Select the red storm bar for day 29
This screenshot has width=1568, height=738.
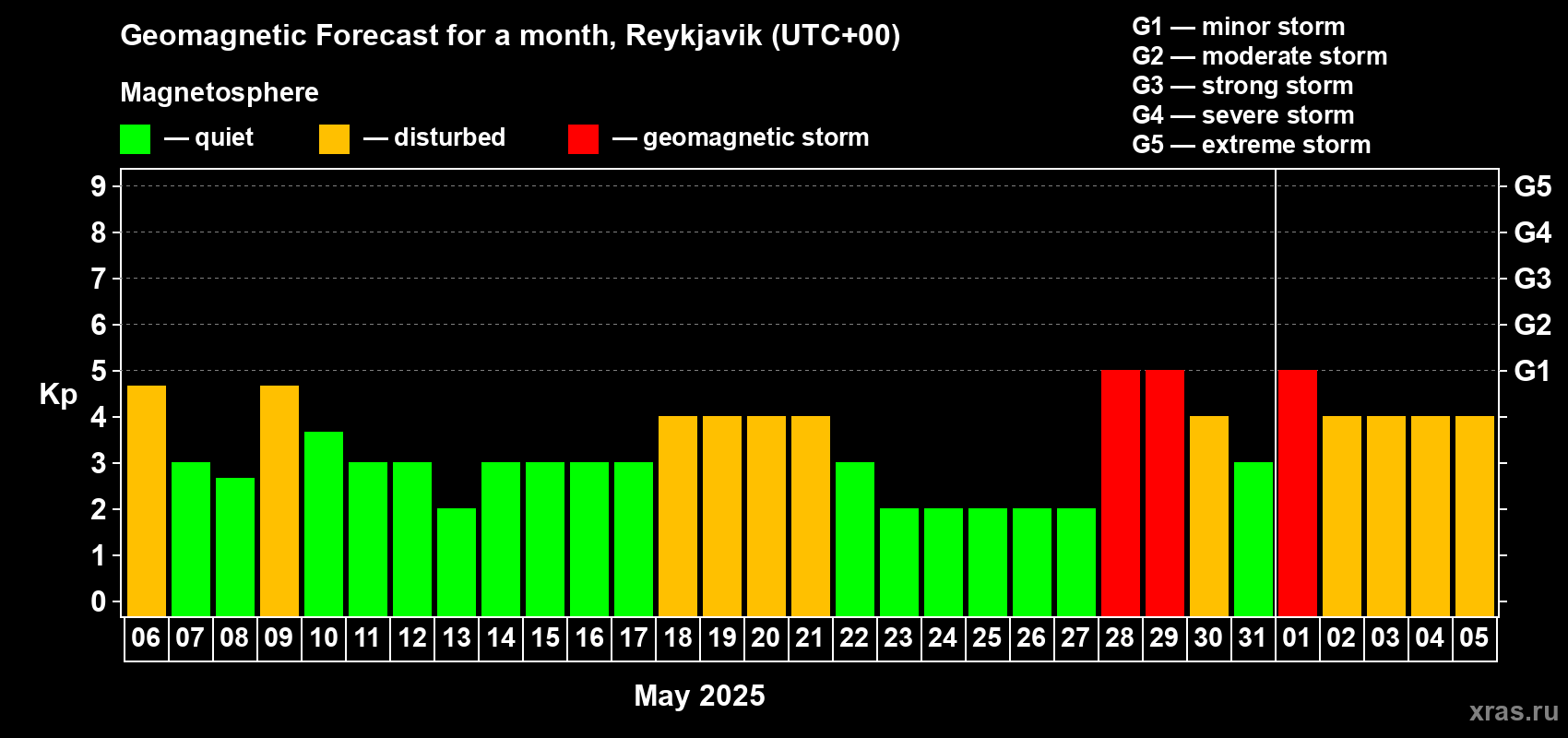[1165, 493]
